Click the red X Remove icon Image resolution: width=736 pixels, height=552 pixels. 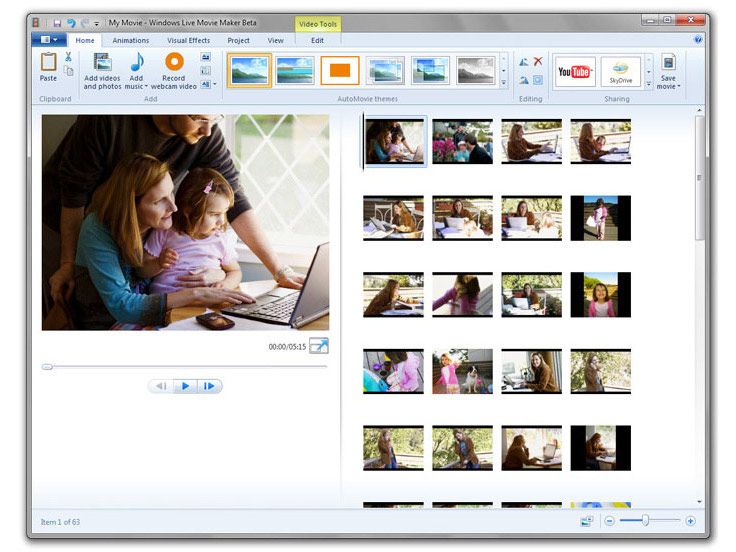[538, 61]
